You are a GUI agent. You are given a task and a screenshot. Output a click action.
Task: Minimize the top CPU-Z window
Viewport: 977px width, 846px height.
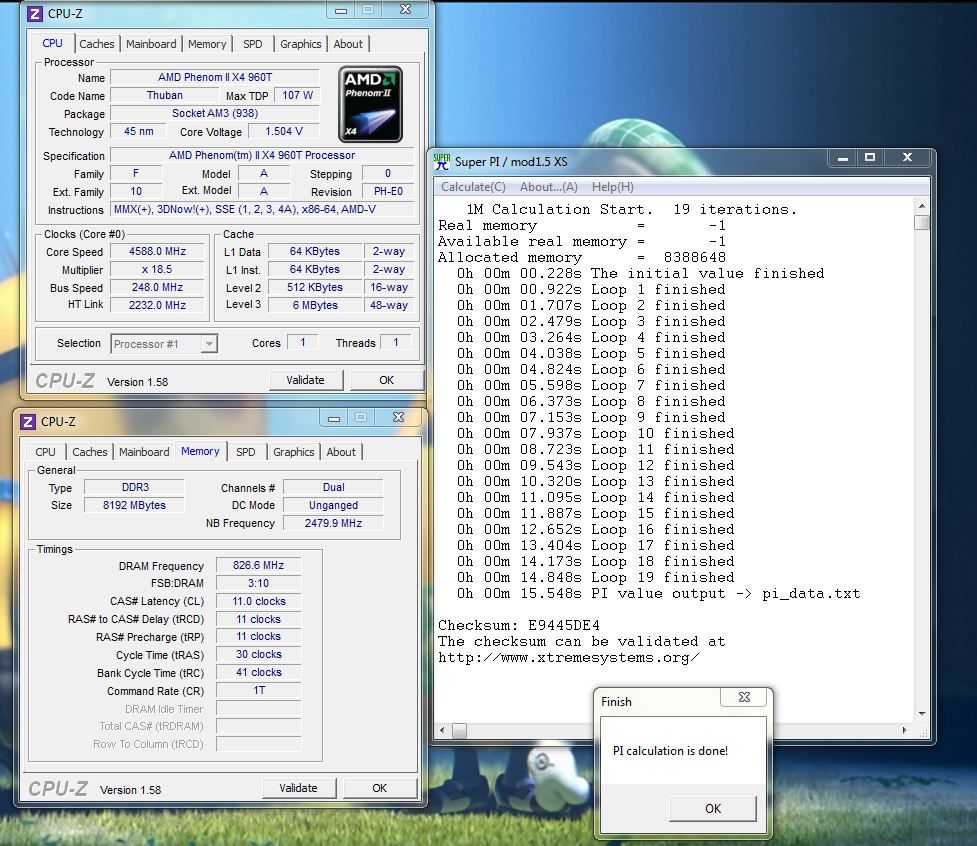coord(341,10)
